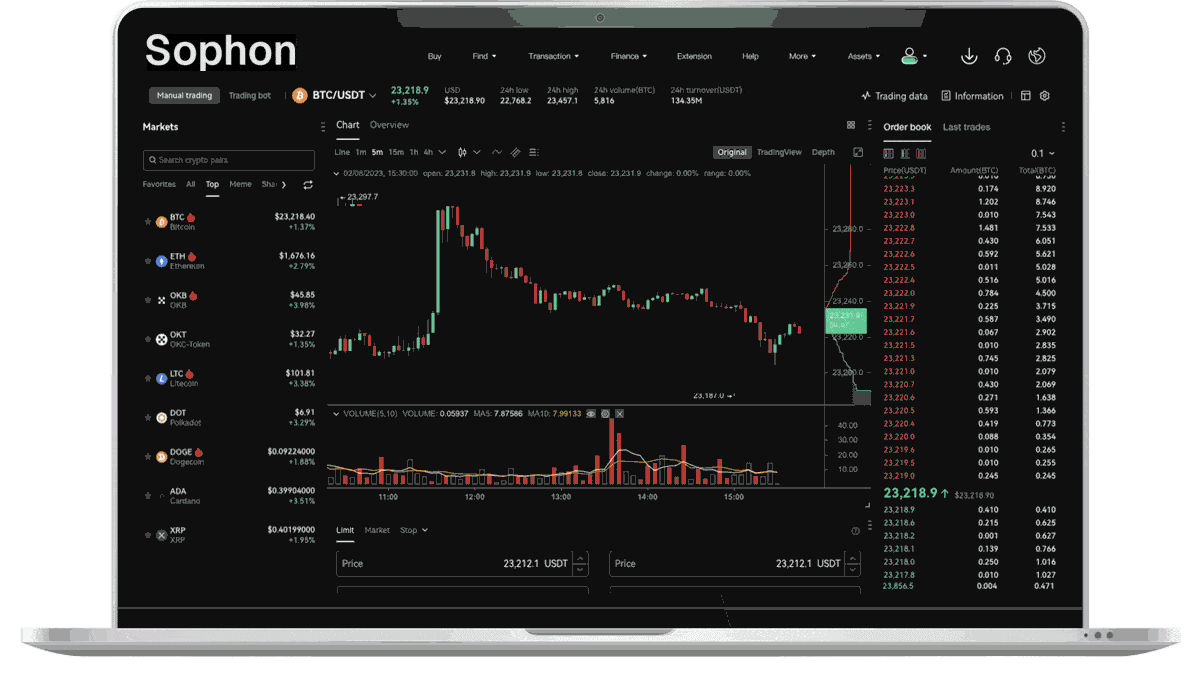Open the trading settings gear icon
The width and height of the screenshot is (1200, 699).
point(1045,96)
